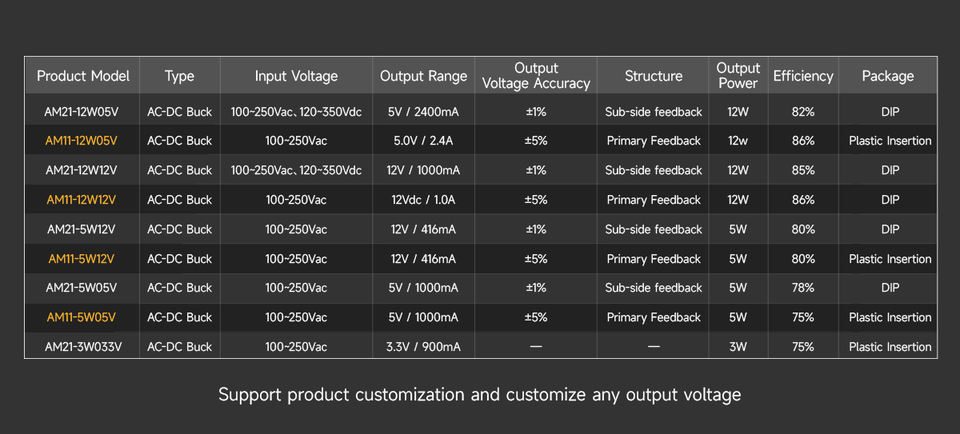Click the AM11-5W12V model entry
Viewport: 960px width, 434px height.
click(x=81, y=259)
